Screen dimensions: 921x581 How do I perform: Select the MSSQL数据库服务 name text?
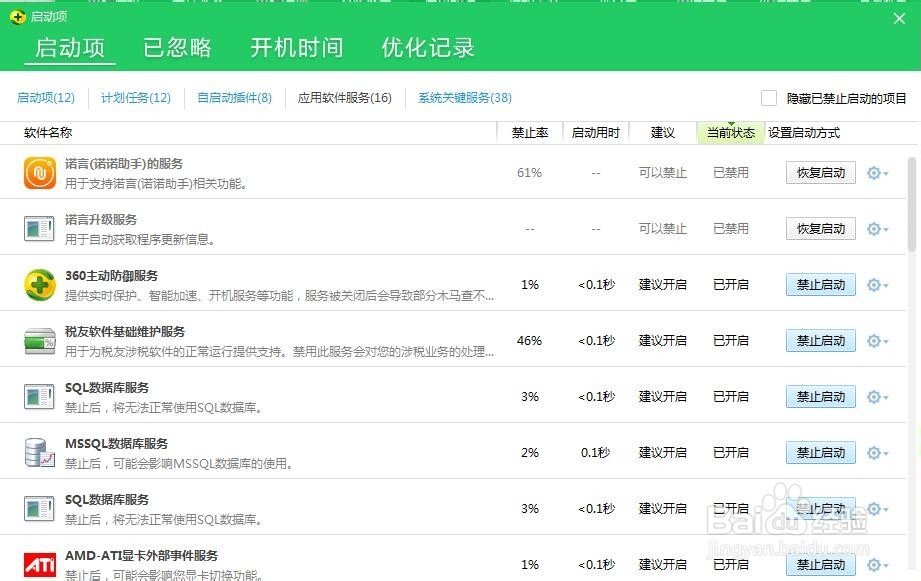tap(116, 444)
